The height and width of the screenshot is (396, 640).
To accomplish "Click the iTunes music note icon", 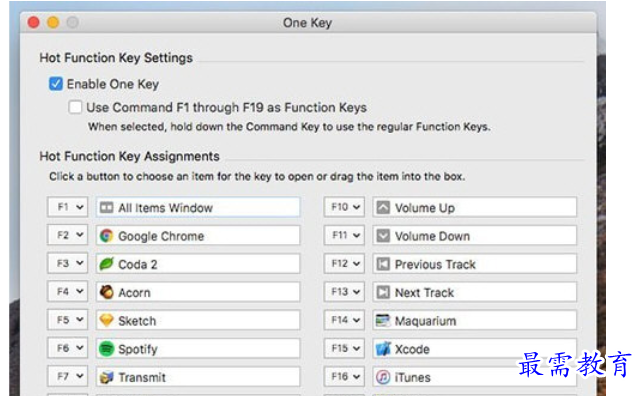I will 383,377.
